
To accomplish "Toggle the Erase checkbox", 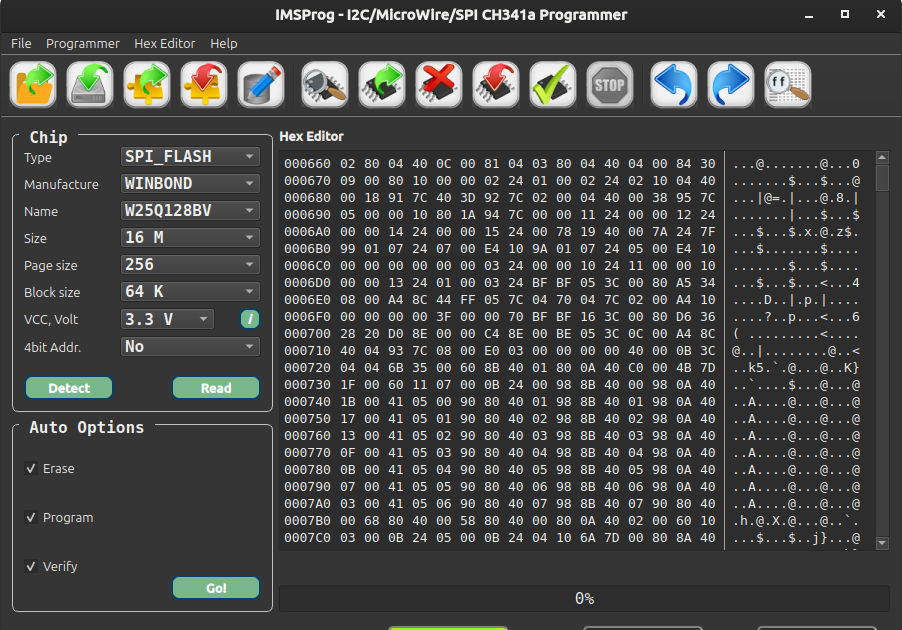I will tap(31, 469).
